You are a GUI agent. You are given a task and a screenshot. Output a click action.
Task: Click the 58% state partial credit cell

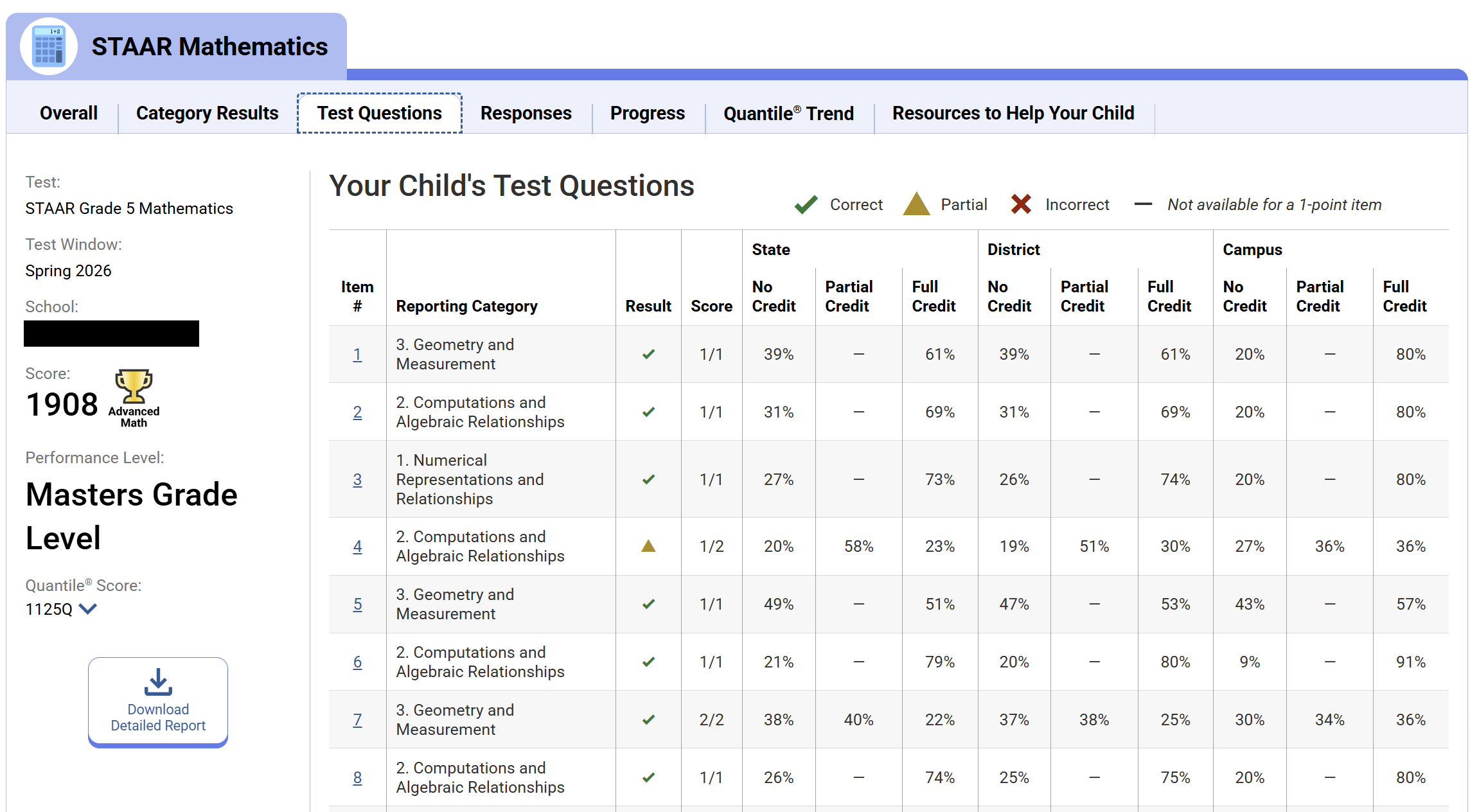(x=858, y=546)
